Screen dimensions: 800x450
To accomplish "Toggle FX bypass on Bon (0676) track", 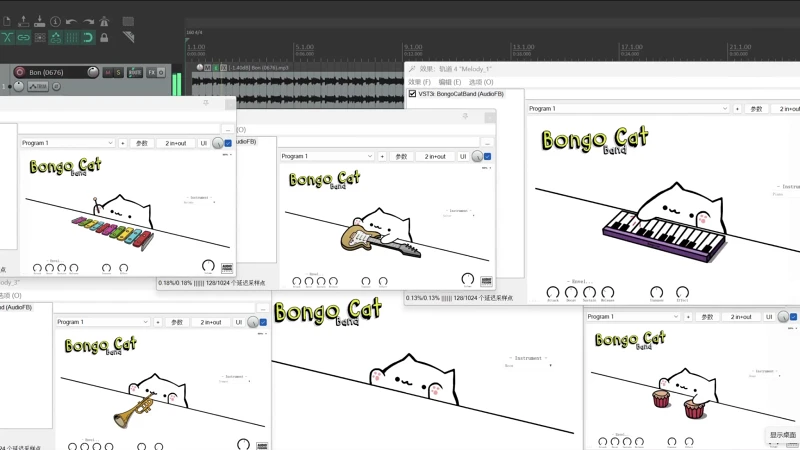I will tap(161, 72).
